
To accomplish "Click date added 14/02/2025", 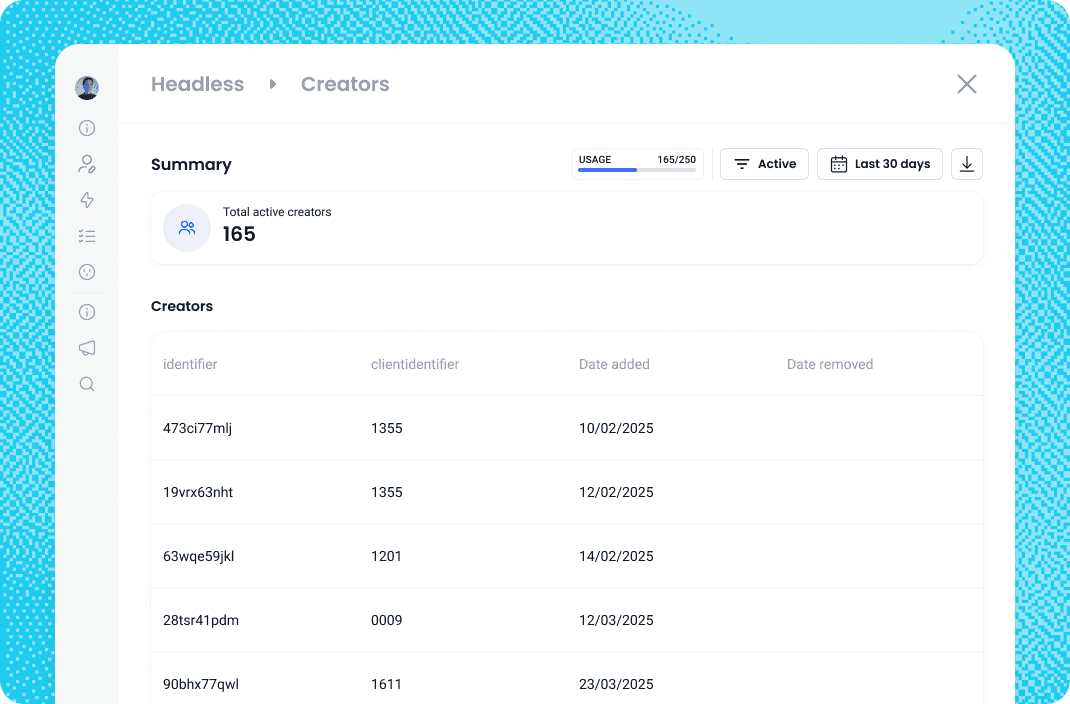I will (x=616, y=557).
